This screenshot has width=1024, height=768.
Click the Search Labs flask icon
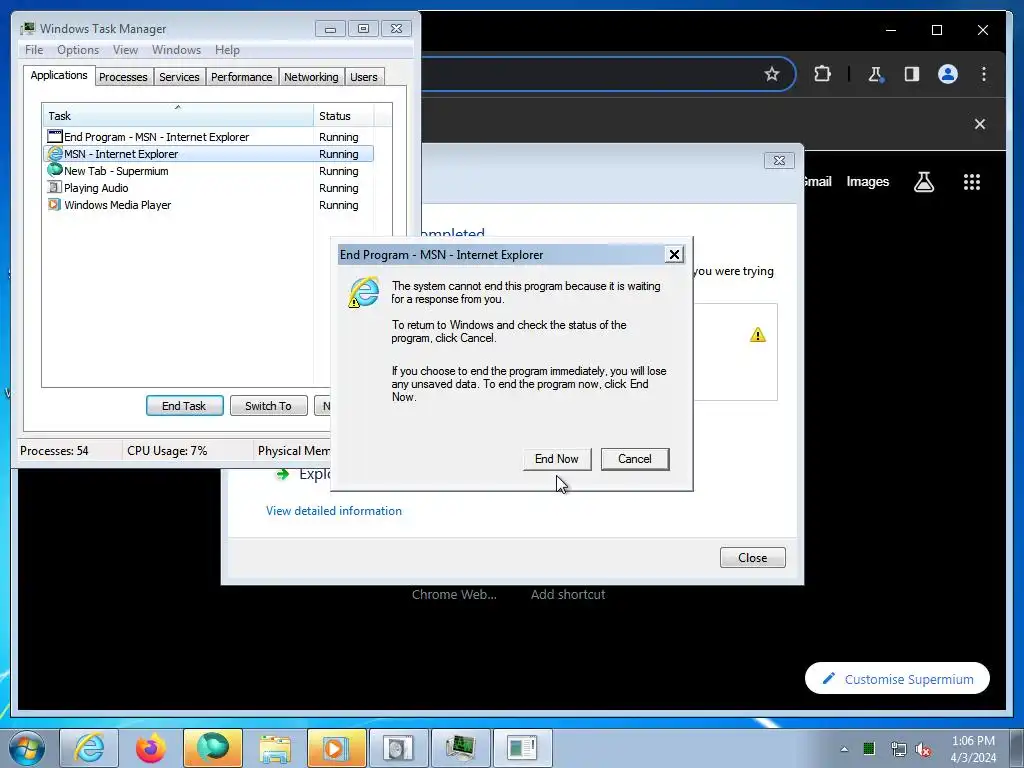point(924,182)
